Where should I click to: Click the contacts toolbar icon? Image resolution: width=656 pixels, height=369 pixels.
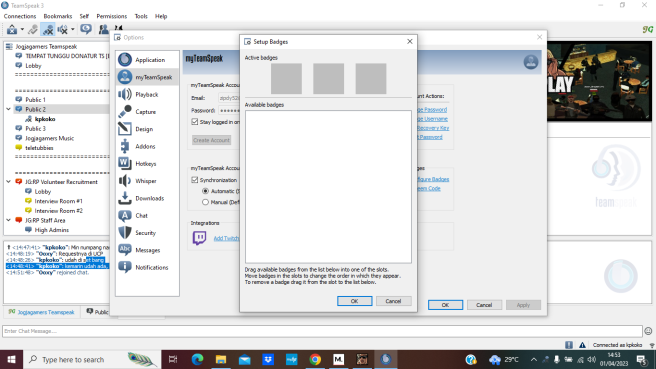103,29
